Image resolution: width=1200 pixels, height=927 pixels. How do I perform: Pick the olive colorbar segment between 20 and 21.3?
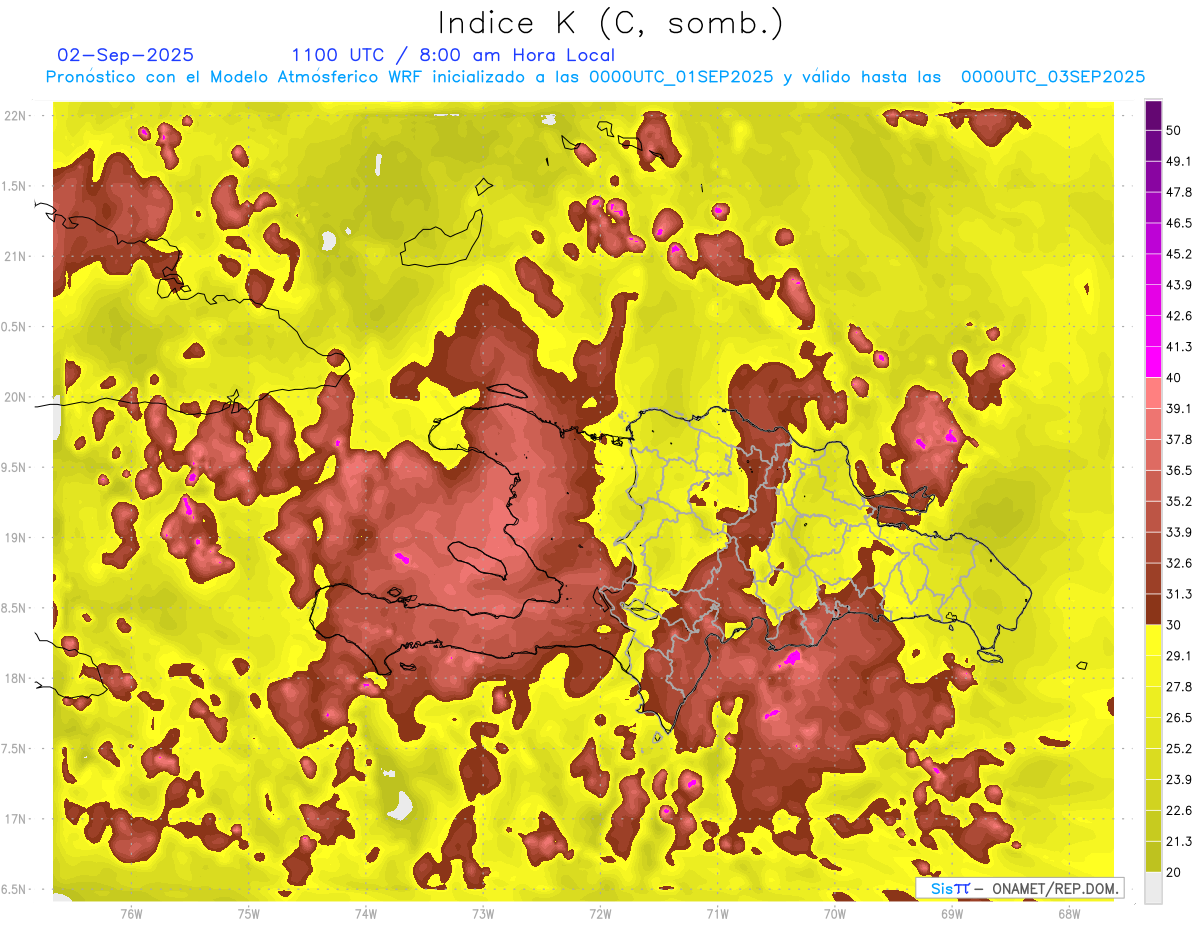(x=1153, y=856)
